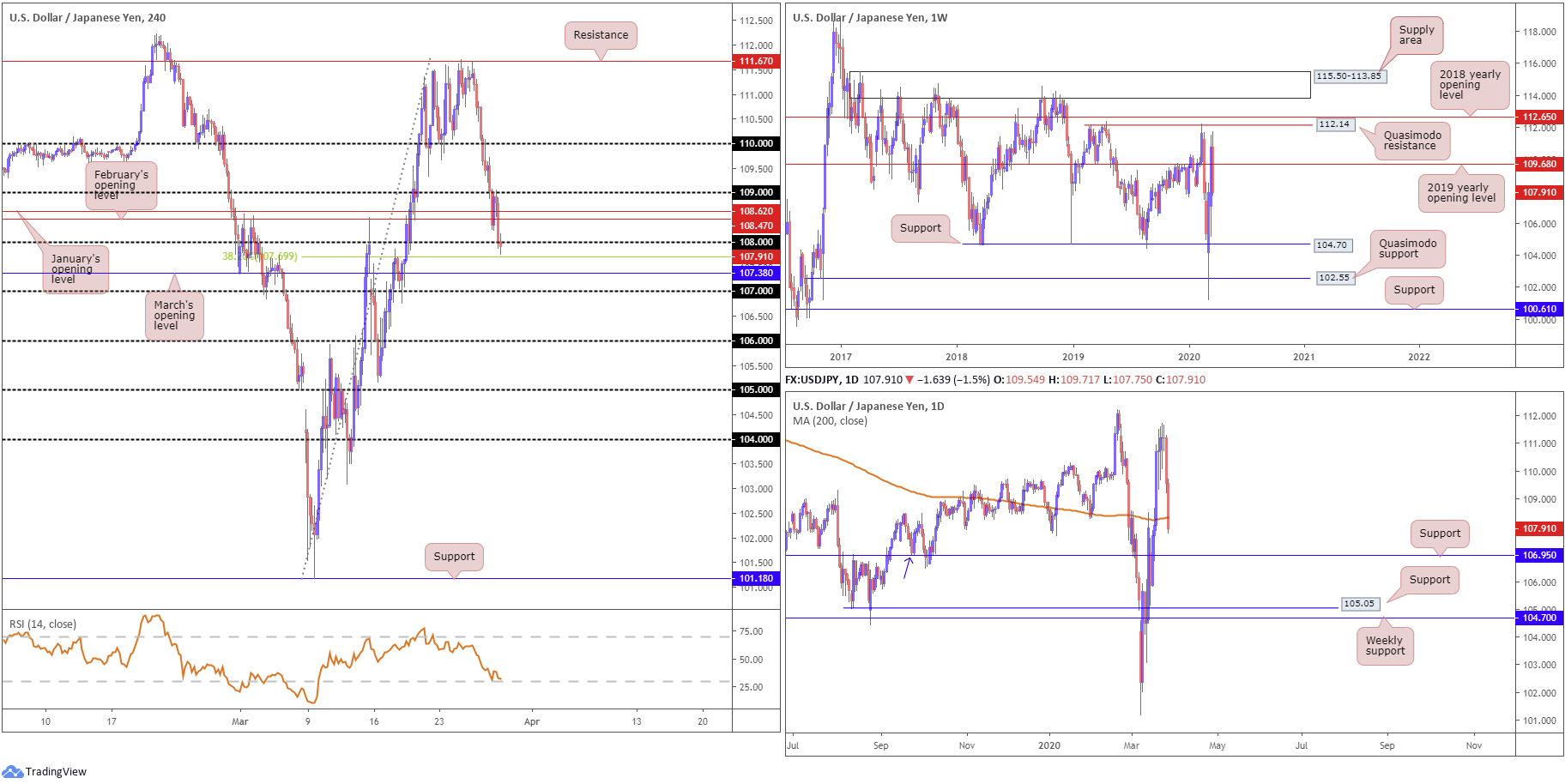
Task: Click the FX:USDJPY, 1D symbol header
Action: point(822,379)
